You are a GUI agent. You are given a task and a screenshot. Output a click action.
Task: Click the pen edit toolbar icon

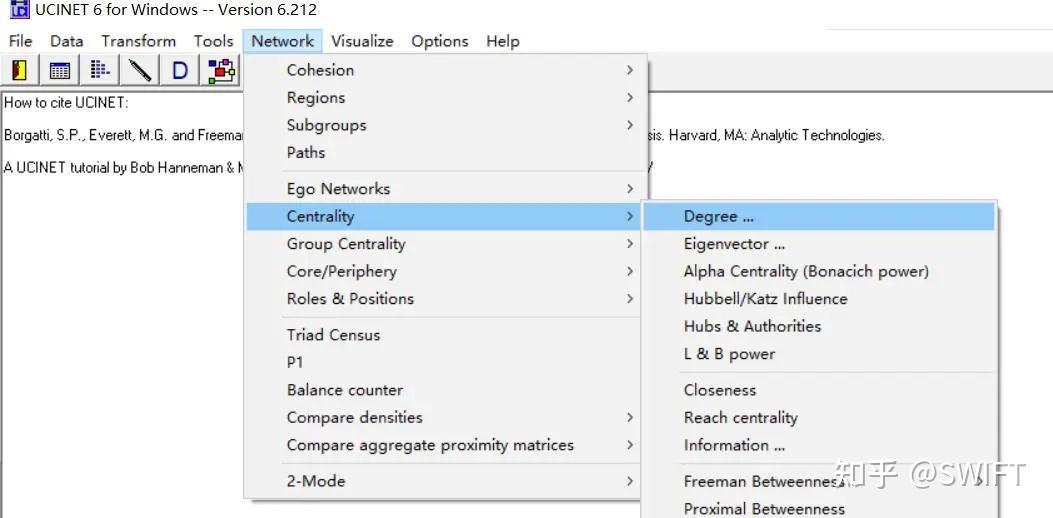point(140,70)
